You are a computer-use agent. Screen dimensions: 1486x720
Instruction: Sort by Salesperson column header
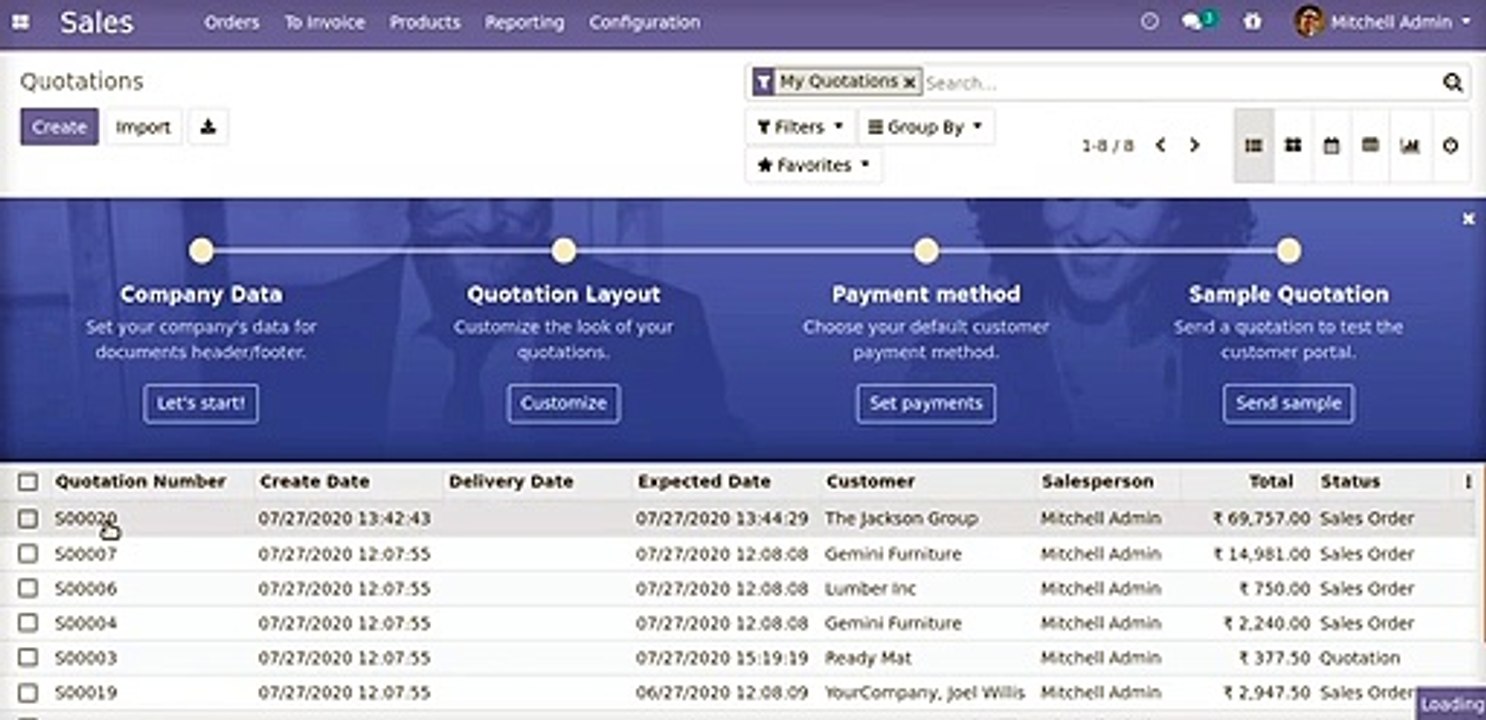click(x=1097, y=482)
